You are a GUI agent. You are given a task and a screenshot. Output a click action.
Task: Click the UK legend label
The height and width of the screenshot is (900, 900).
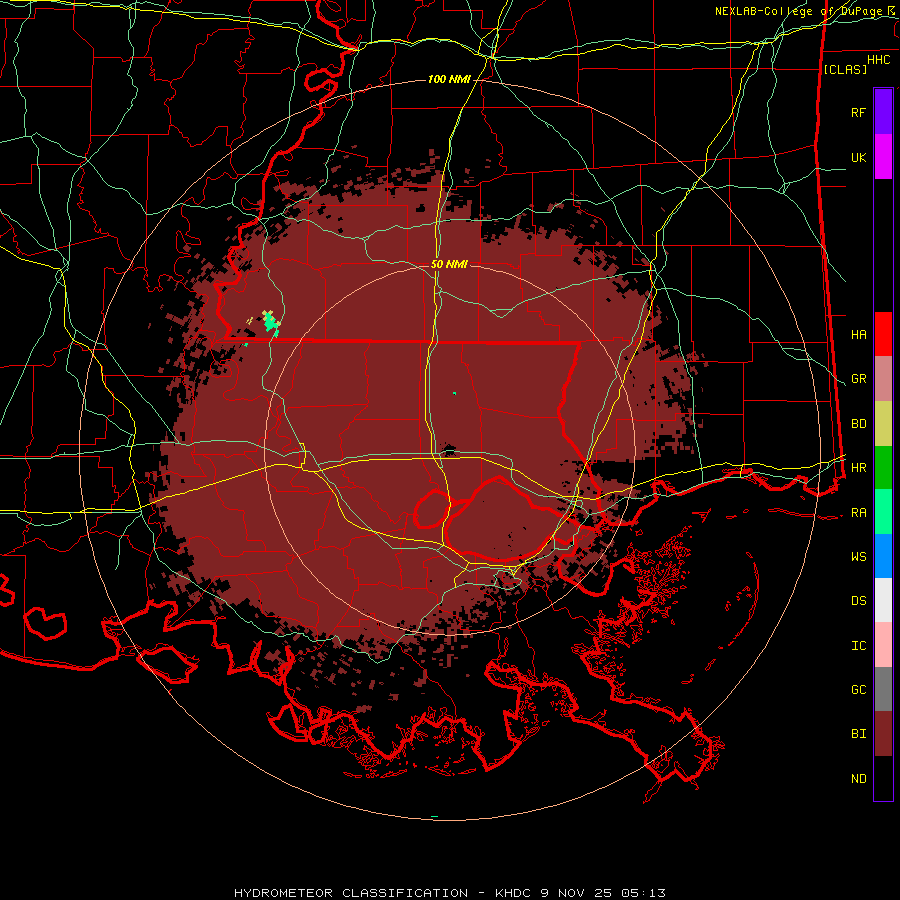pyautogui.click(x=858, y=157)
